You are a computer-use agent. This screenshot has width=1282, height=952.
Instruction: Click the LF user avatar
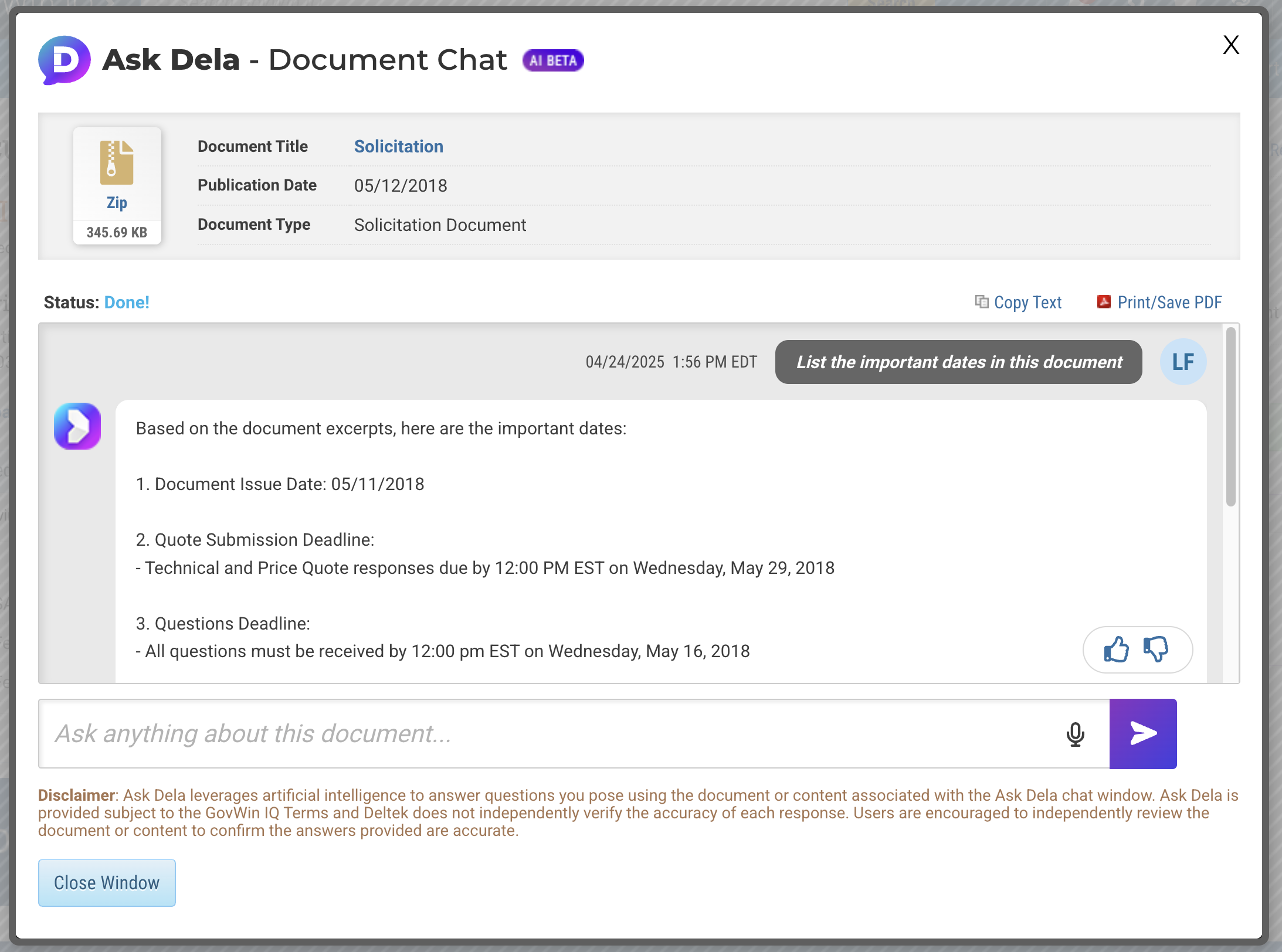coord(1183,362)
